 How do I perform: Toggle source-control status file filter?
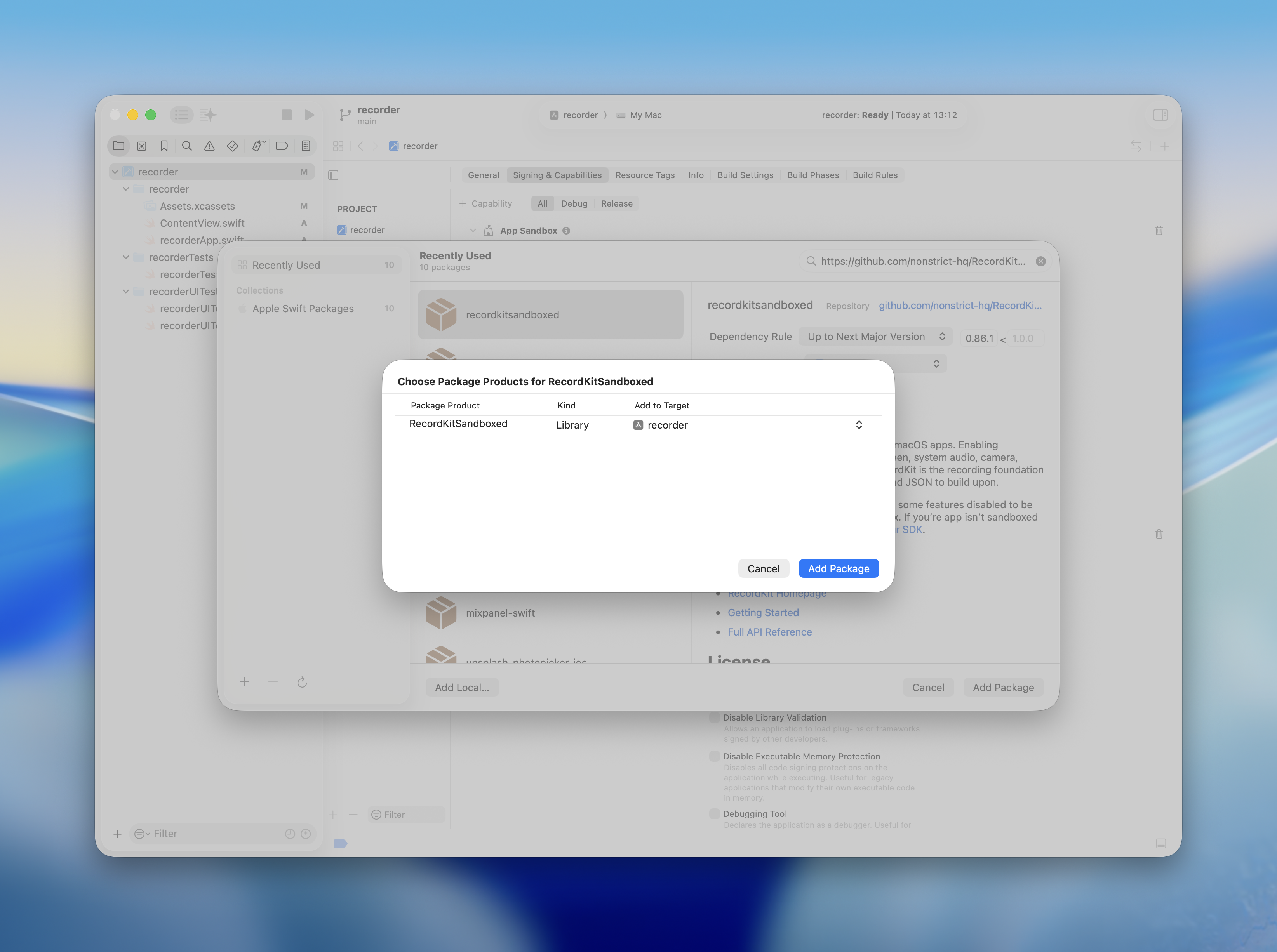[x=306, y=834]
